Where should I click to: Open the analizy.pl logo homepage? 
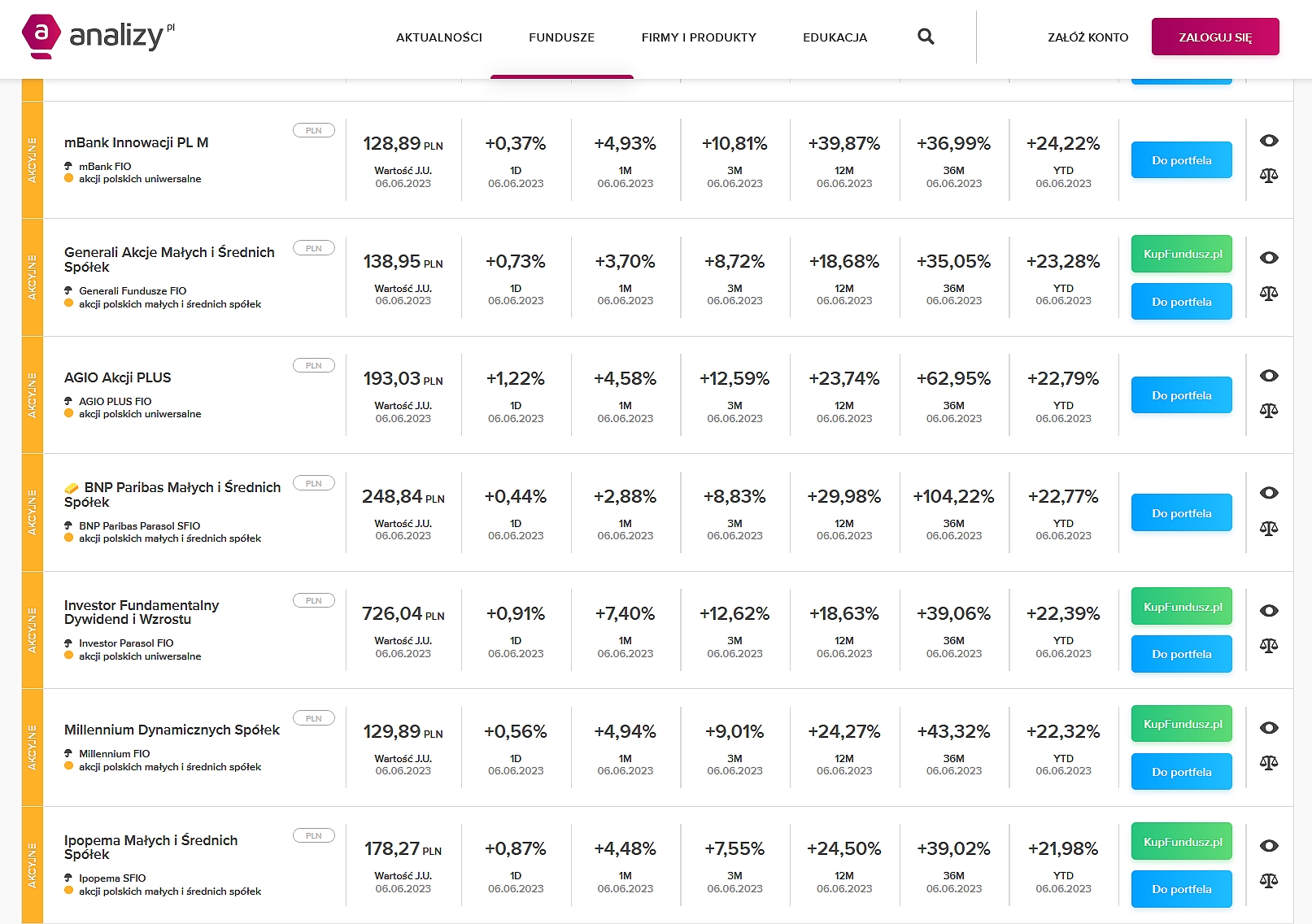pyautogui.click(x=98, y=36)
